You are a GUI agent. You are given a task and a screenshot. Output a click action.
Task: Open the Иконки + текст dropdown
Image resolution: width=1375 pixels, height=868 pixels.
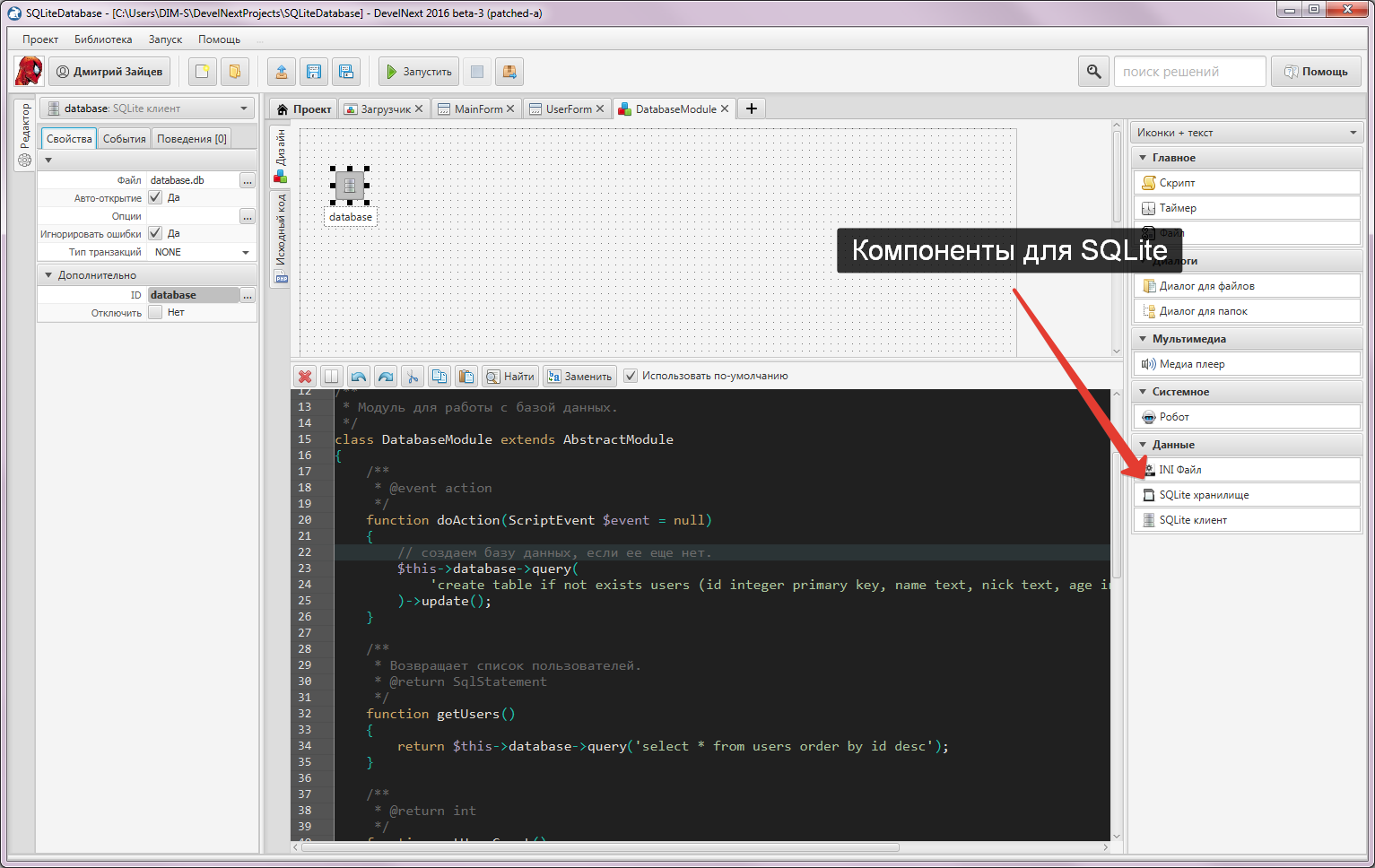1246,133
